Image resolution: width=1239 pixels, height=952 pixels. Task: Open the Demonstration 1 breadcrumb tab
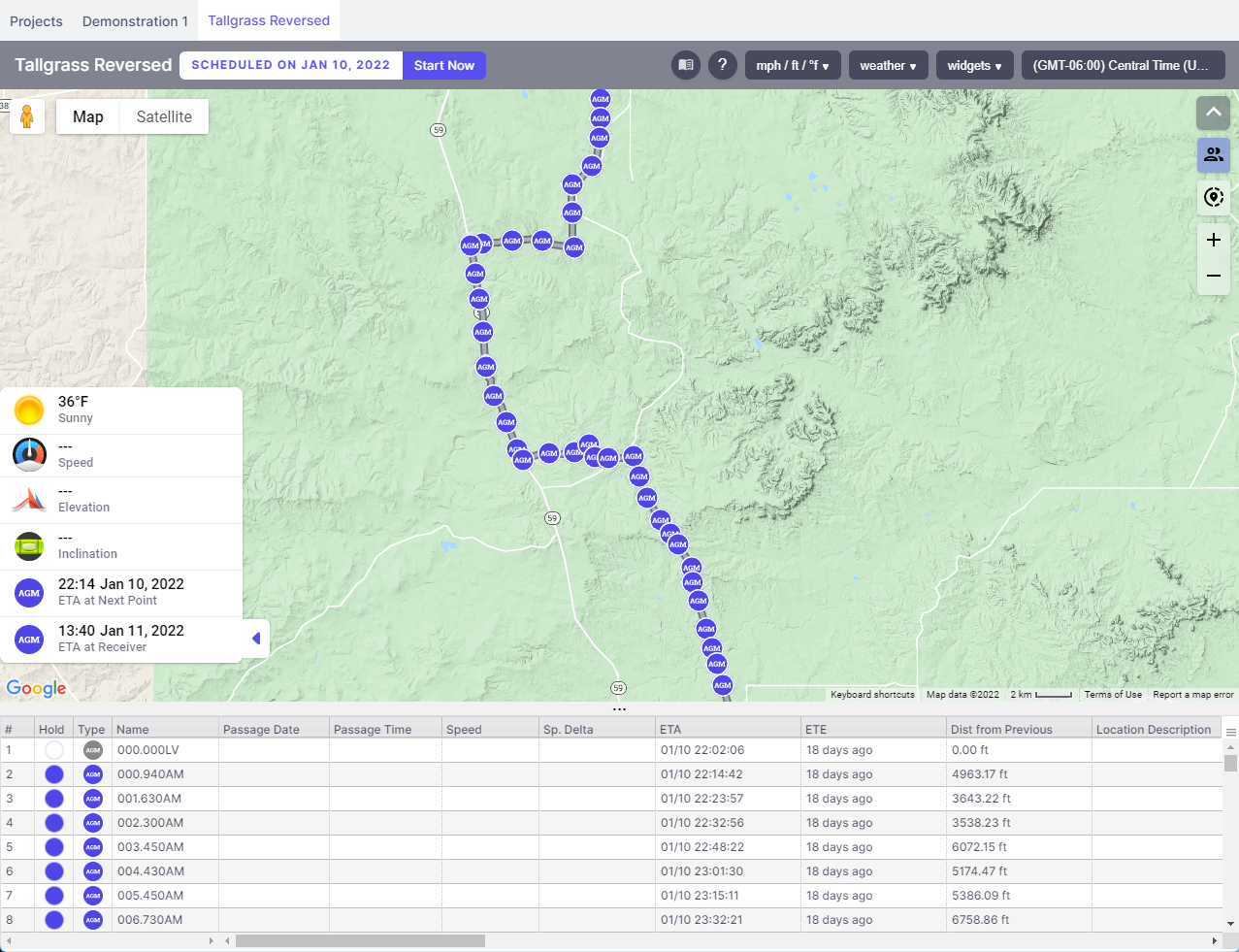coord(135,20)
